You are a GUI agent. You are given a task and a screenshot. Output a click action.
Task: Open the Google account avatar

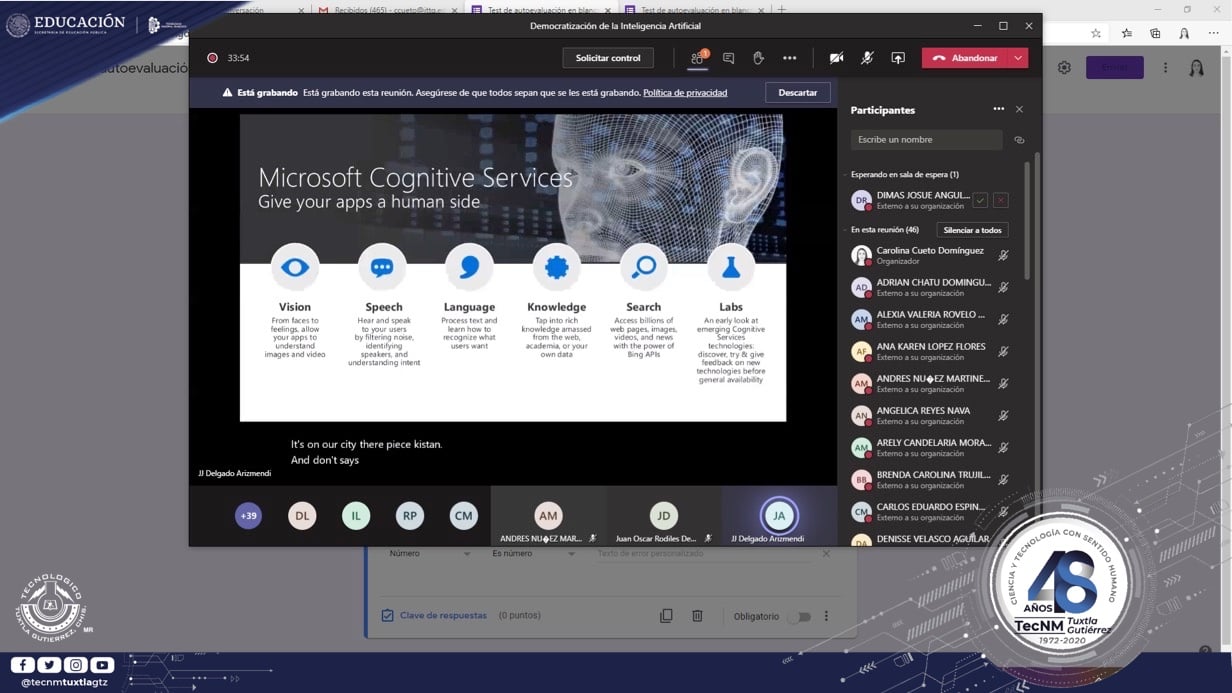click(x=1196, y=68)
